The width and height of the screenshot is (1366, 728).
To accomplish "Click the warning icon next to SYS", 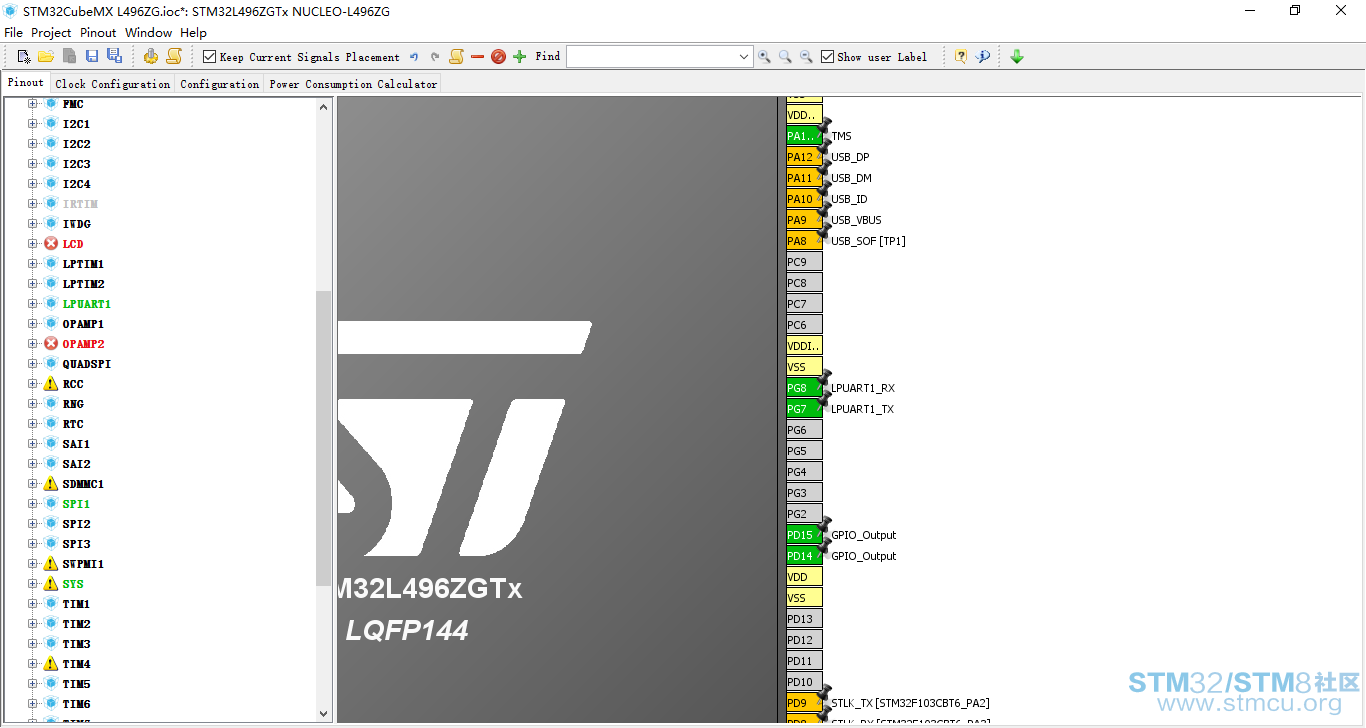I will (51, 584).
